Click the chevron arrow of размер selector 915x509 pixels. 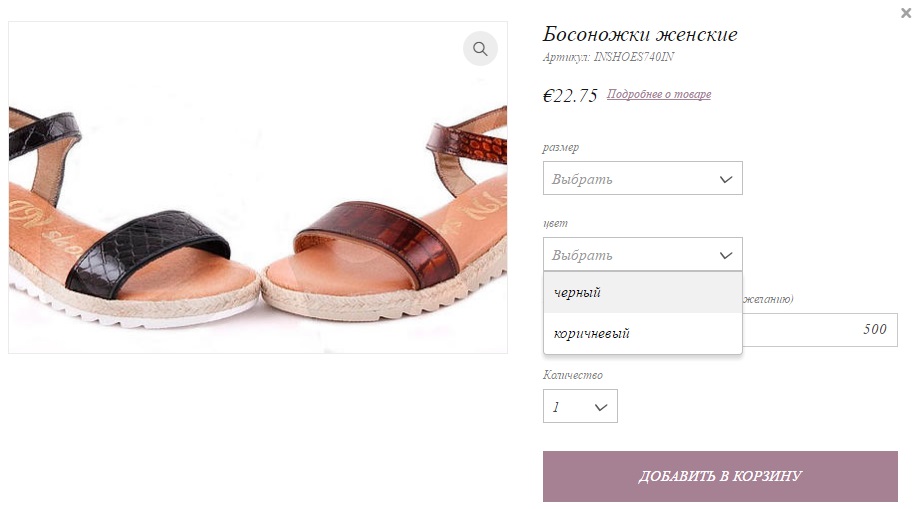[725, 179]
